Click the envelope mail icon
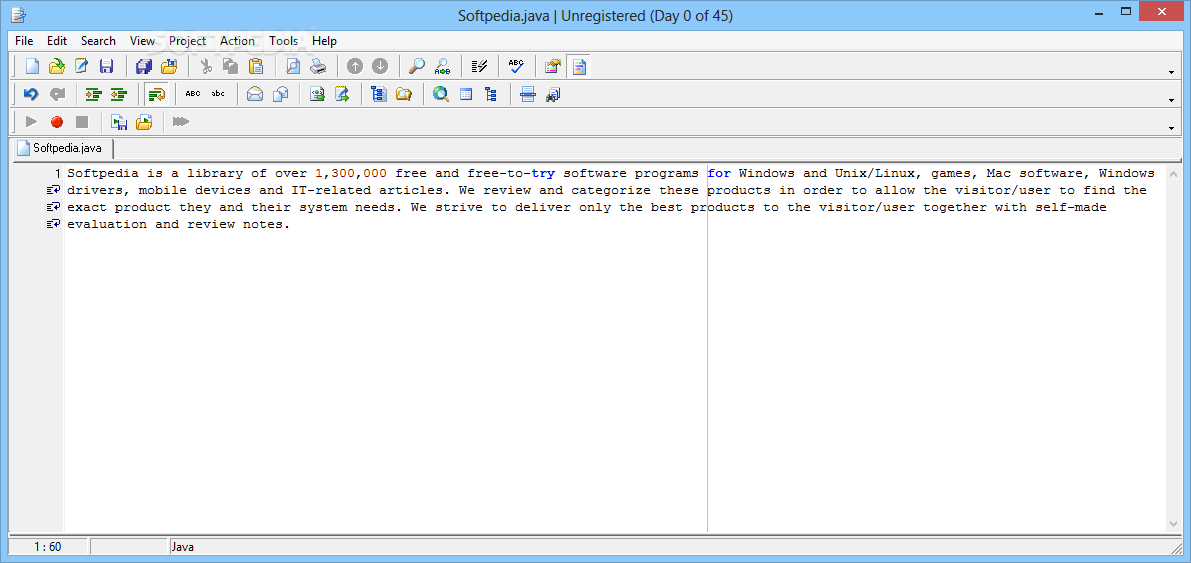This screenshot has width=1191, height=563. click(x=255, y=94)
